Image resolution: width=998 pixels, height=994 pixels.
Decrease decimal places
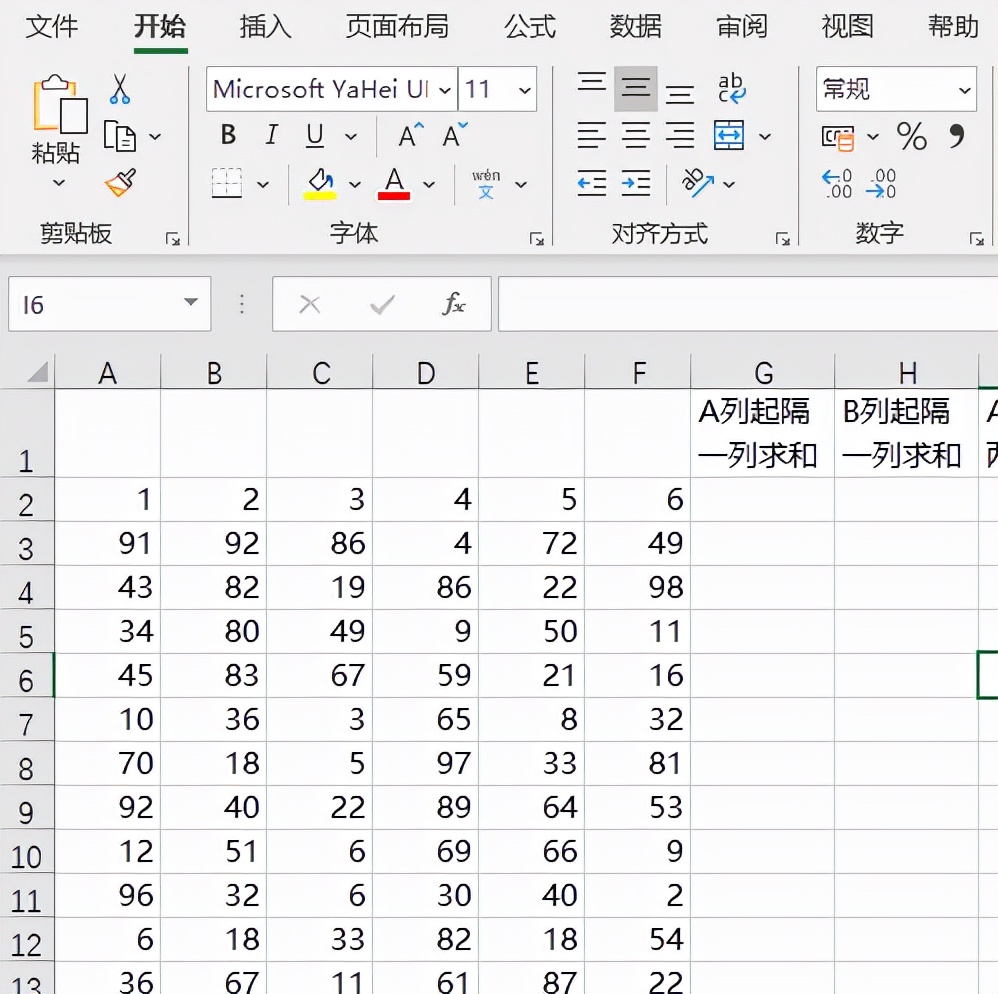pyautogui.click(x=881, y=184)
